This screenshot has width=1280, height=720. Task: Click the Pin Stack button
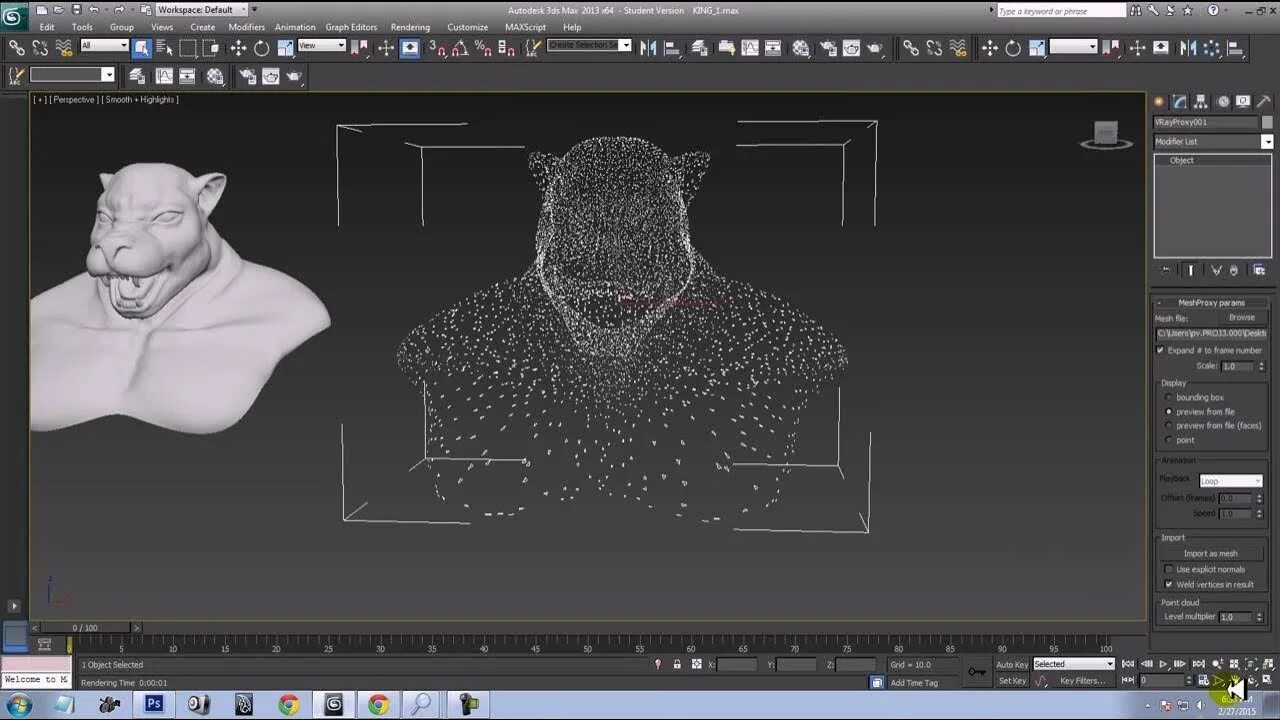1165,270
